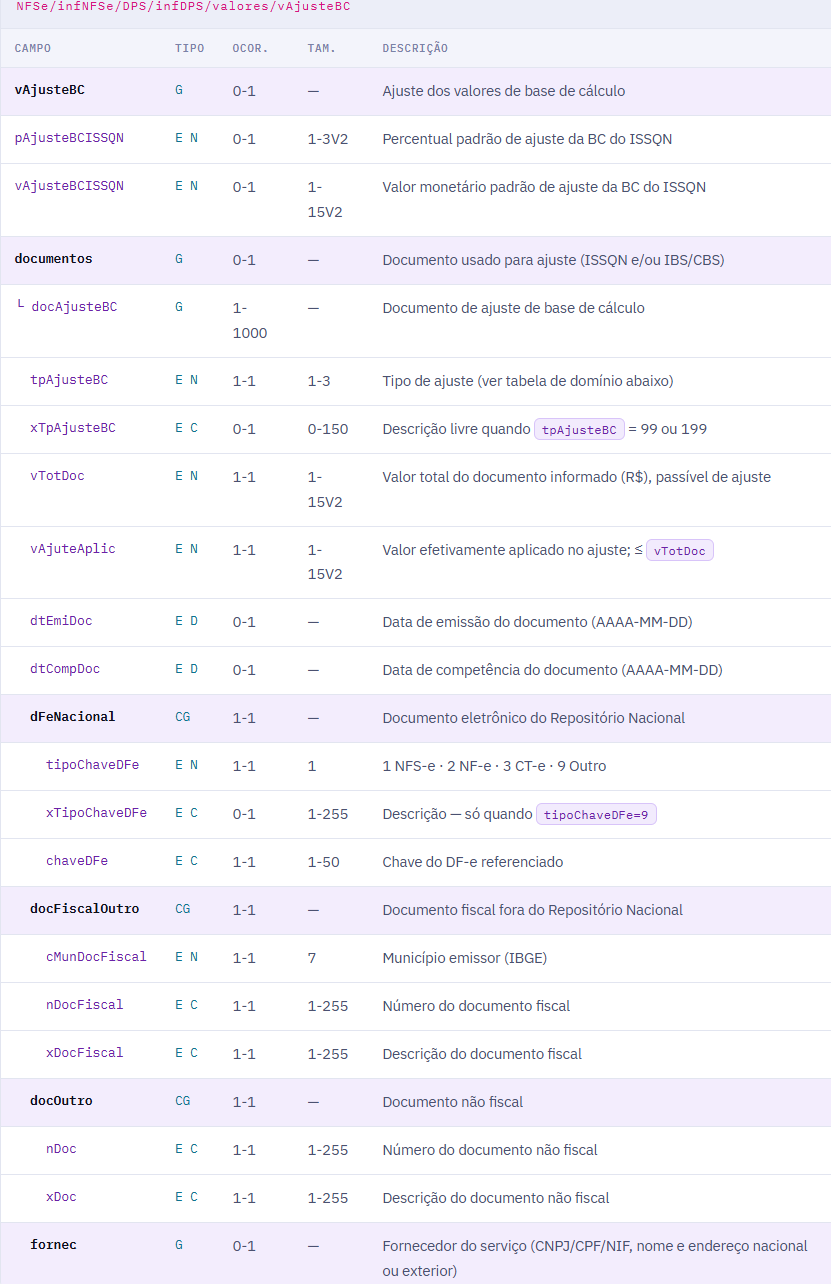831x1284 pixels.
Task: Select the xDocFiscal field name
Action: [x=85, y=1053]
